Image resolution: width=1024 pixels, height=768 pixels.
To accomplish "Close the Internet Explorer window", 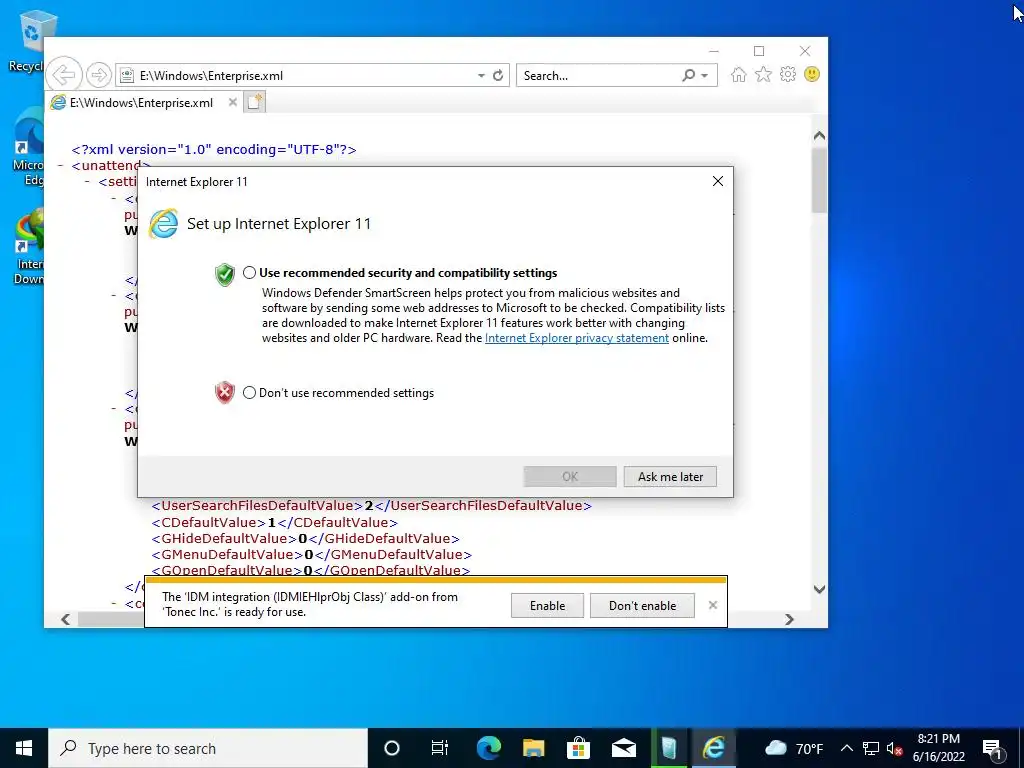I will coord(805,51).
